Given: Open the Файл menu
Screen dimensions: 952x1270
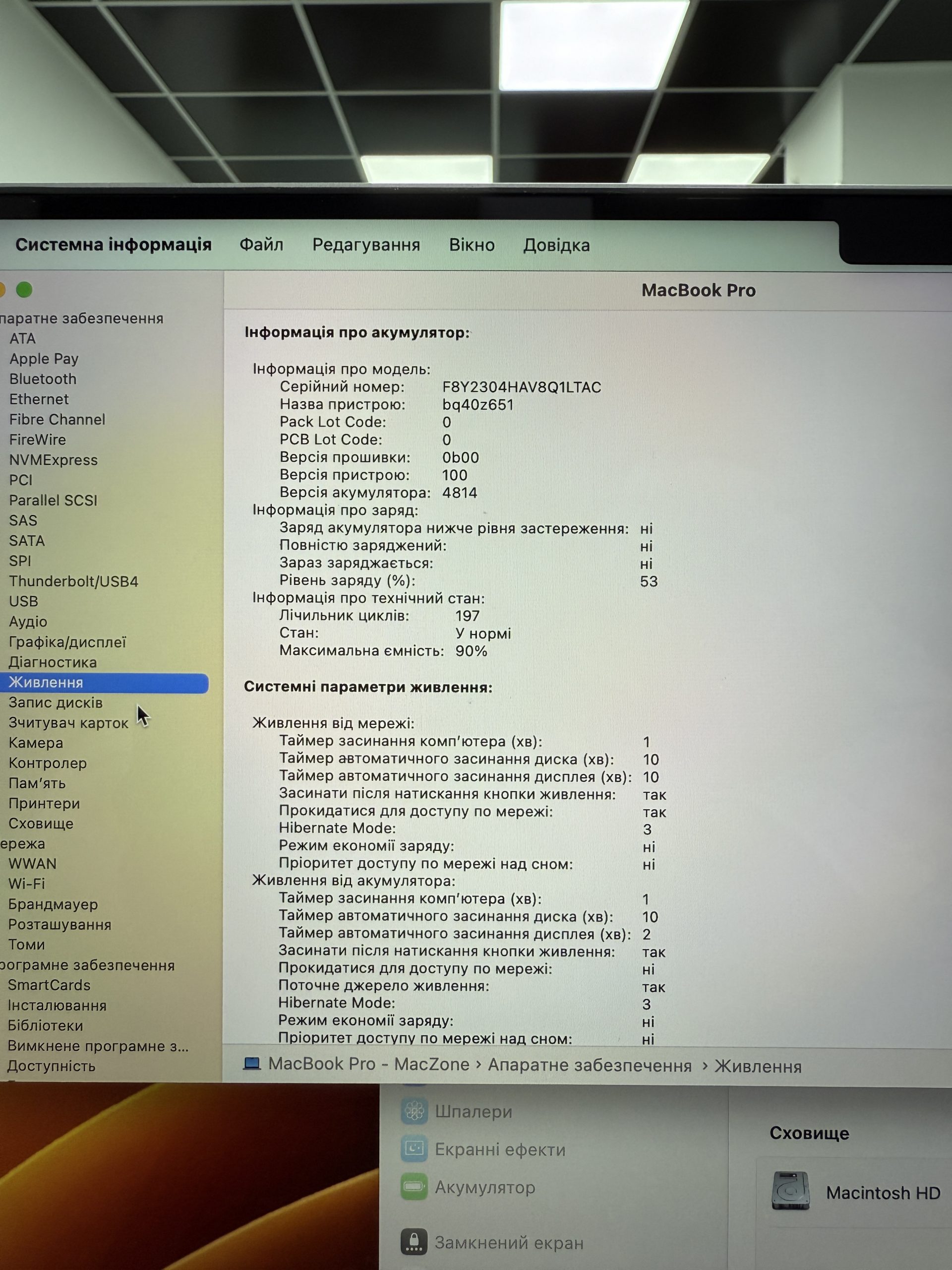Looking at the screenshot, I should (261, 245).
